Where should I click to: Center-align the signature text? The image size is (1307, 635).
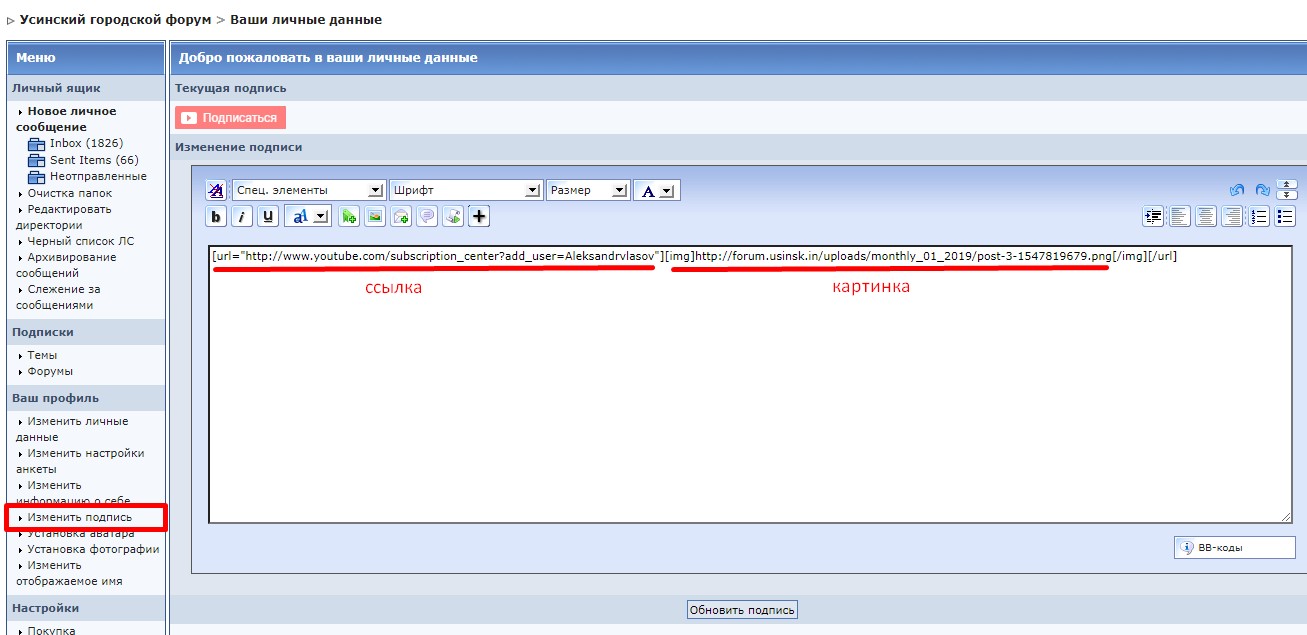point(1207,216)
